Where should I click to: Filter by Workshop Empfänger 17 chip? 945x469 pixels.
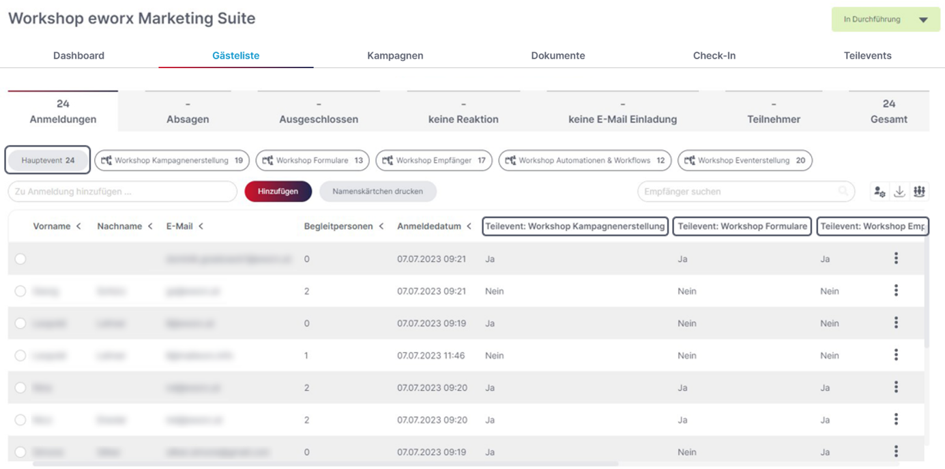[434, 160]
